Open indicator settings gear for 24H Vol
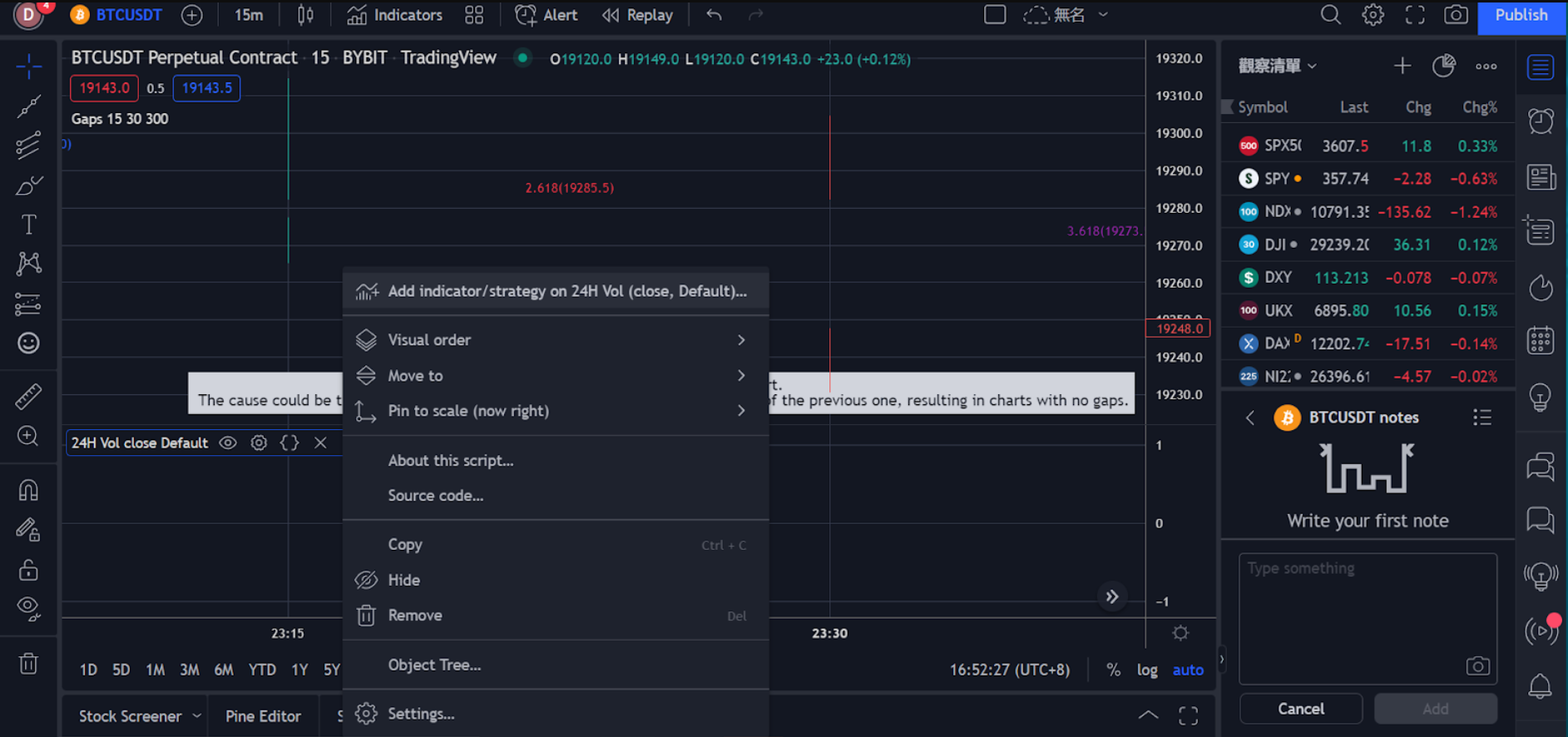The height and width of the screenshot is (737, 1568). tap(259, 443)
